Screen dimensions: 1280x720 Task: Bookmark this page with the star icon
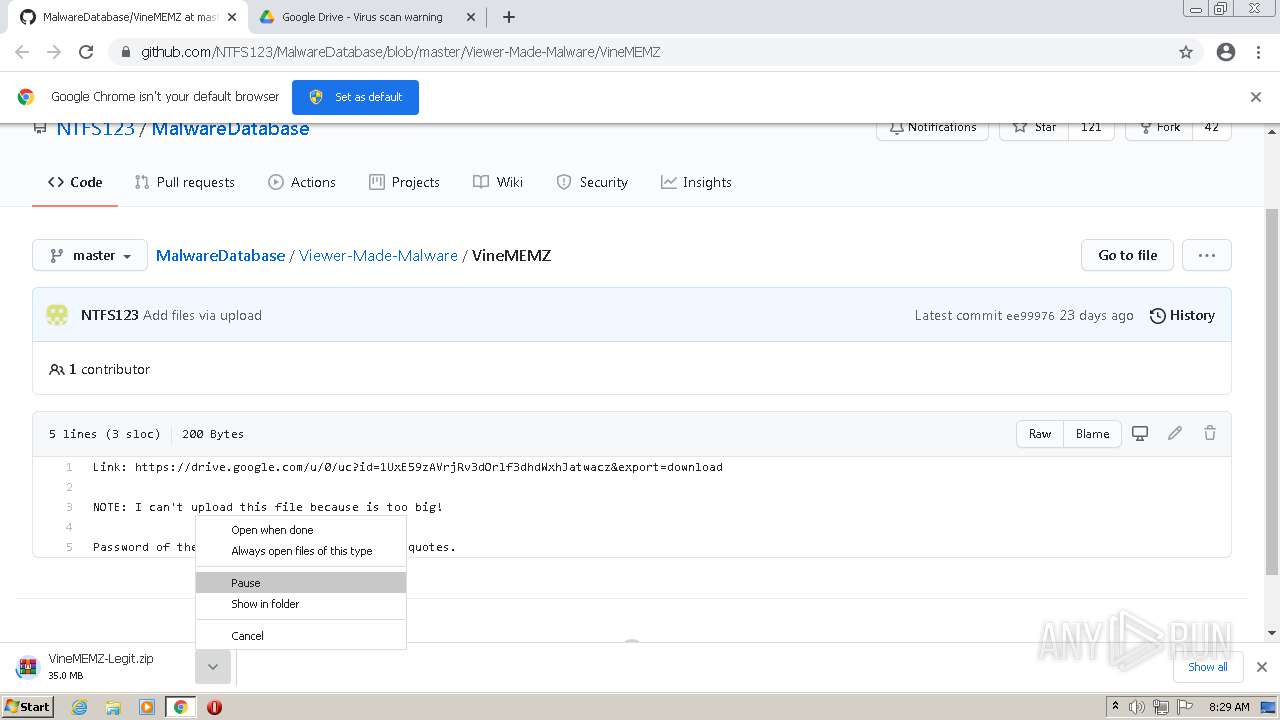coord(1186,52)
